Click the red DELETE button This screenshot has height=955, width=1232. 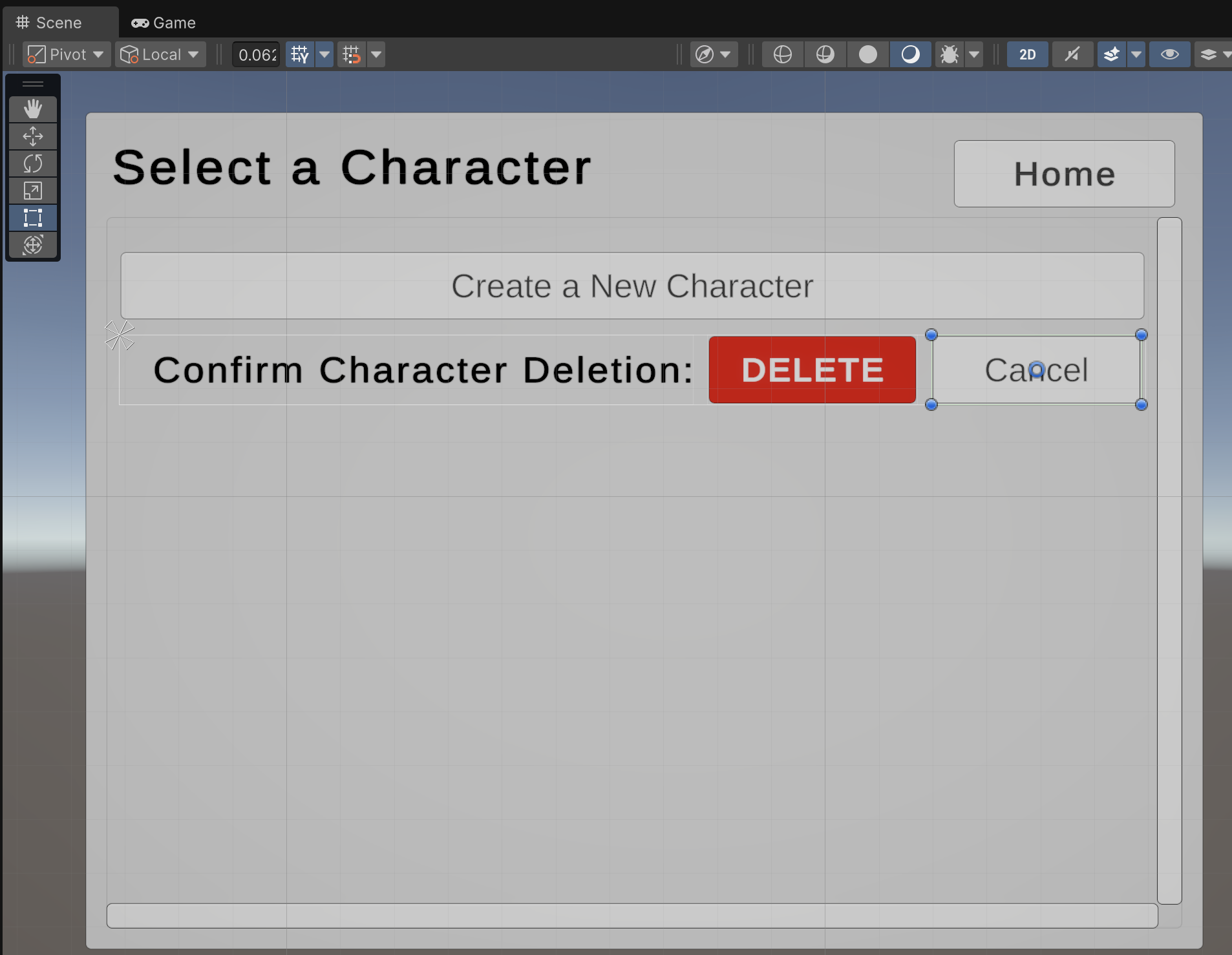(812, 370)
